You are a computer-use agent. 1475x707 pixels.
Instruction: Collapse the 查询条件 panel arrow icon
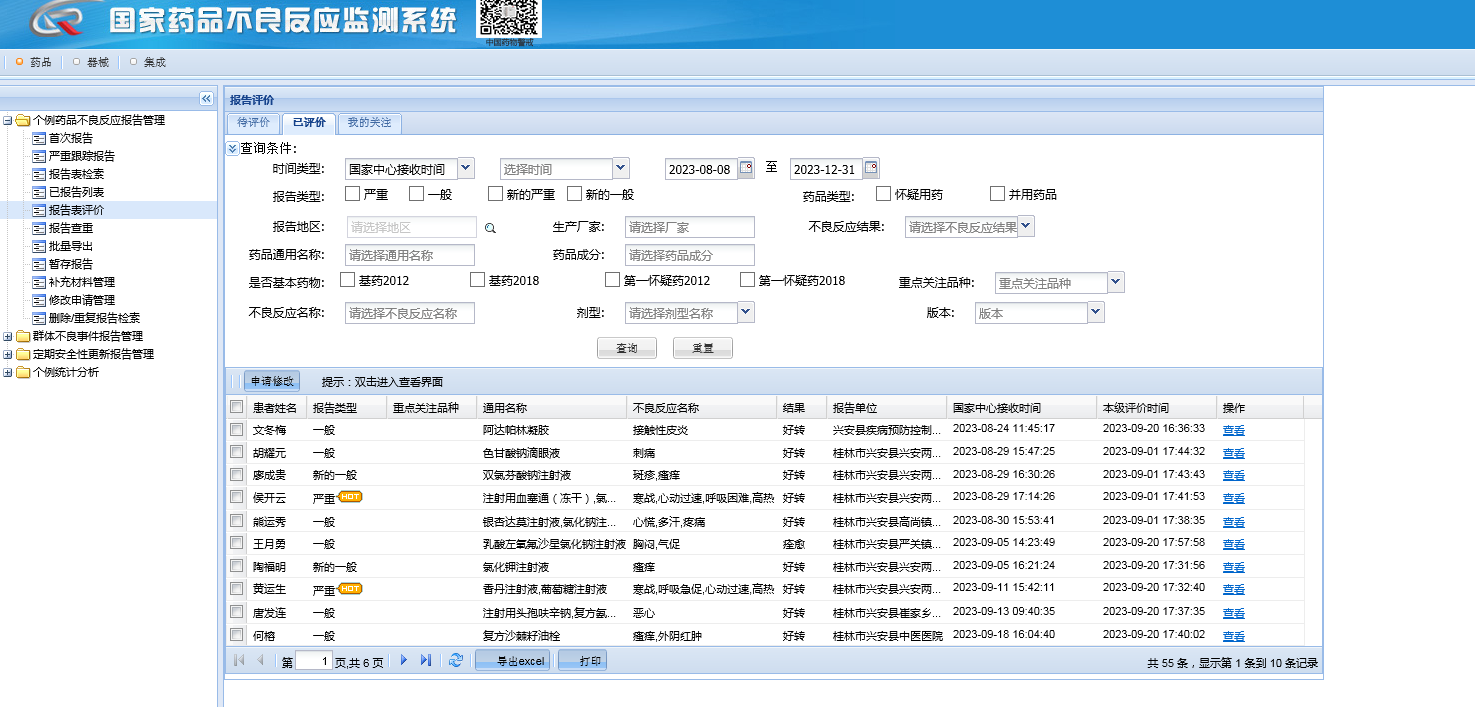[232, 148]
